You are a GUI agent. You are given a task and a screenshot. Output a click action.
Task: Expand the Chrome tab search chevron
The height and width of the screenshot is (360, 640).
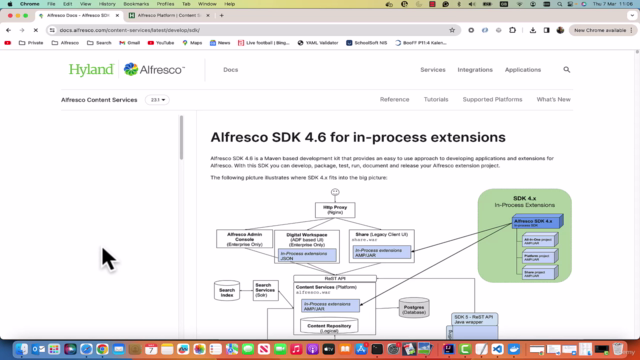point(632,16)
